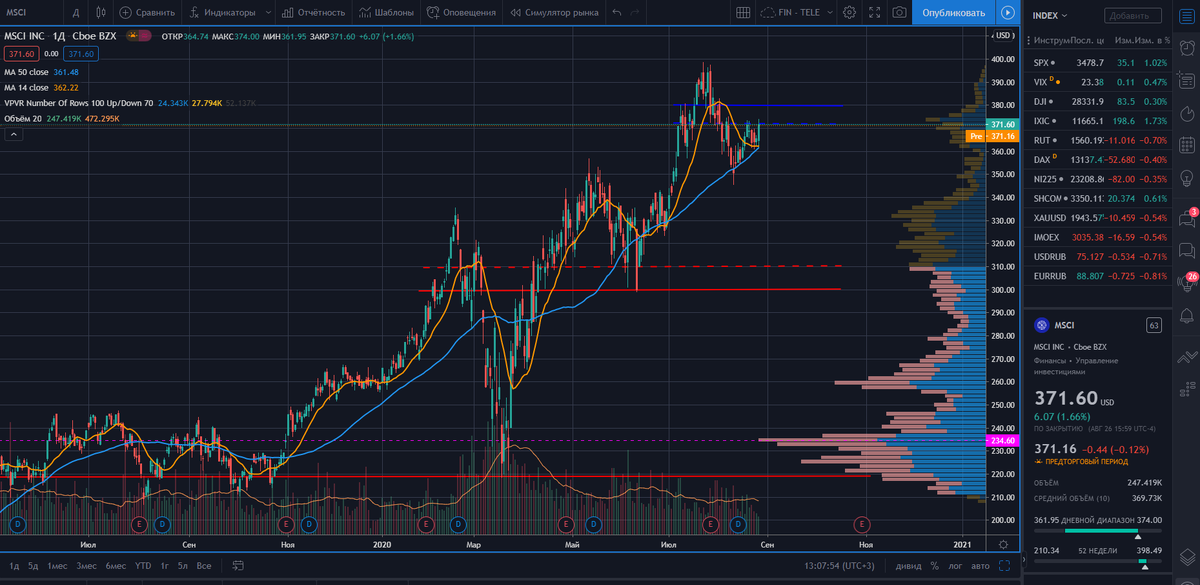Sort watchlist by Инструм column
Viewport: 1200px width, 585px height.
point(1051,40)
